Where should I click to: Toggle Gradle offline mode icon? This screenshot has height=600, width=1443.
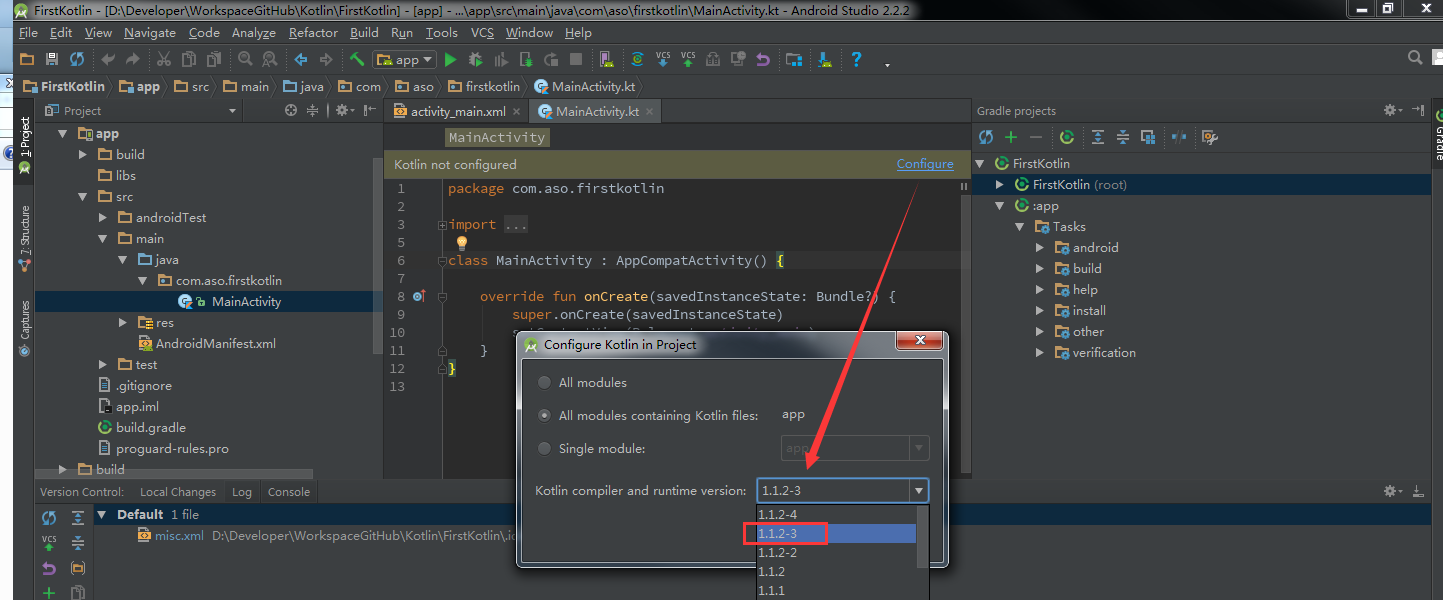coord(1179,137)
